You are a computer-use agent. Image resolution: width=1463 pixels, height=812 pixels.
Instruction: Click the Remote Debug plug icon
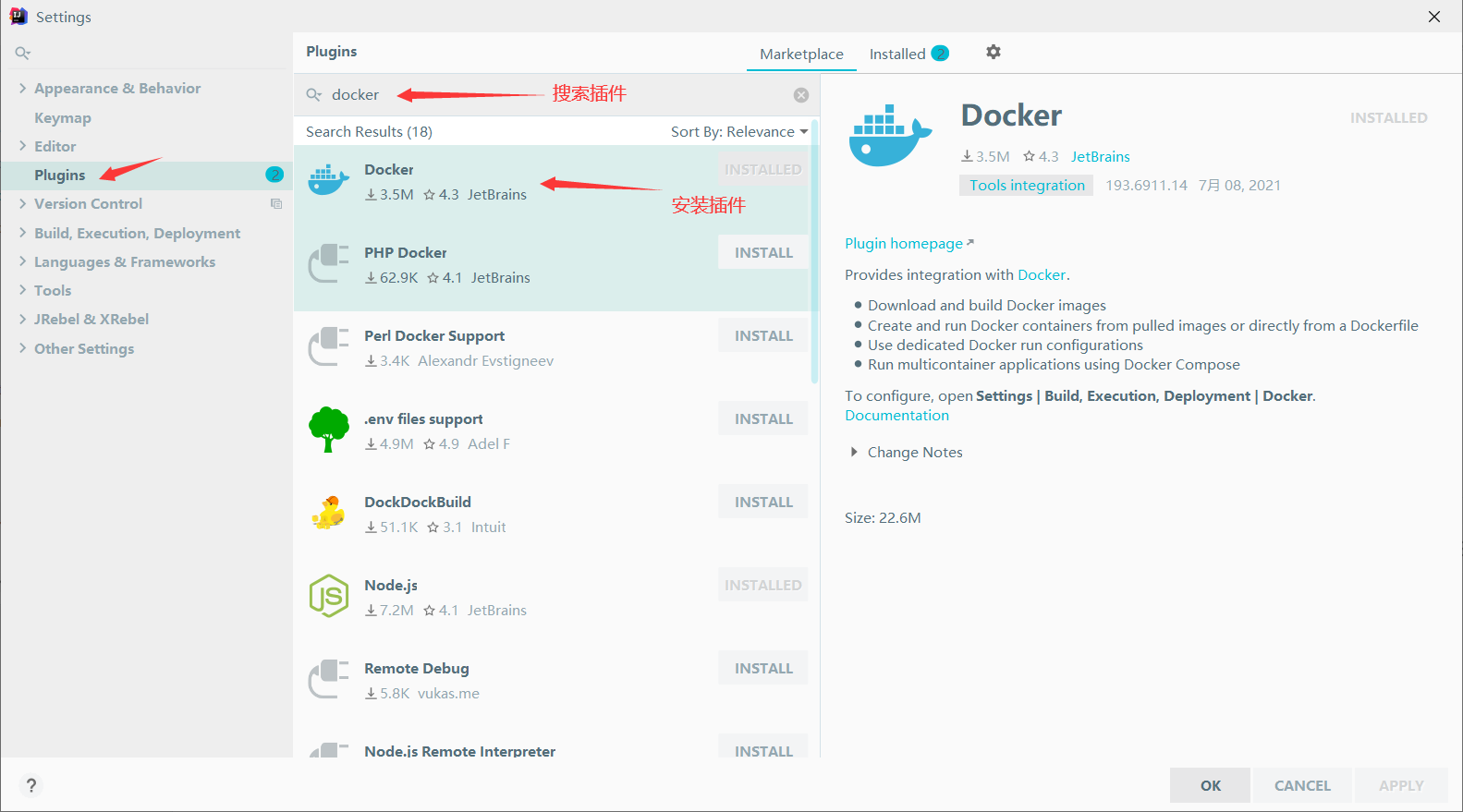click(328, 679)
